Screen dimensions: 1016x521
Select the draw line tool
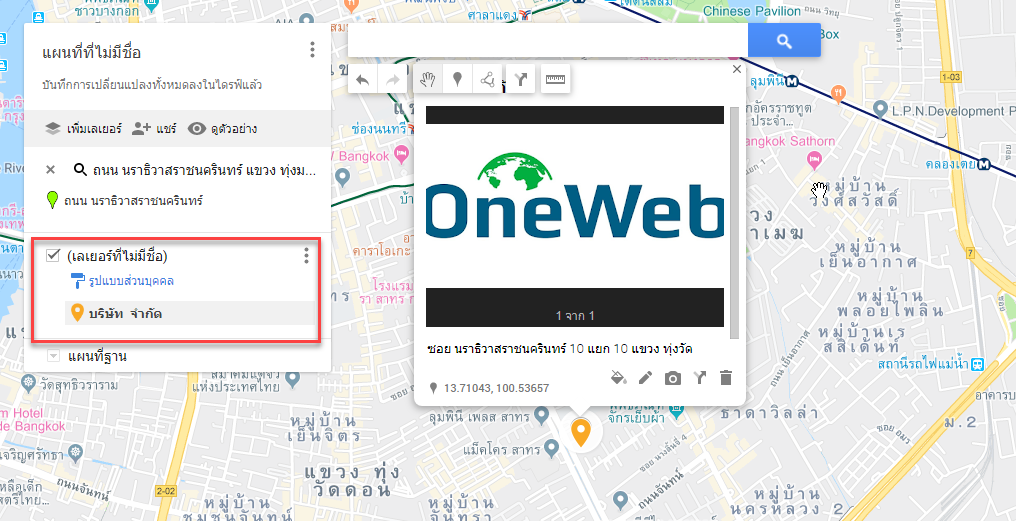pyautogui.click(x=487, y=80)
